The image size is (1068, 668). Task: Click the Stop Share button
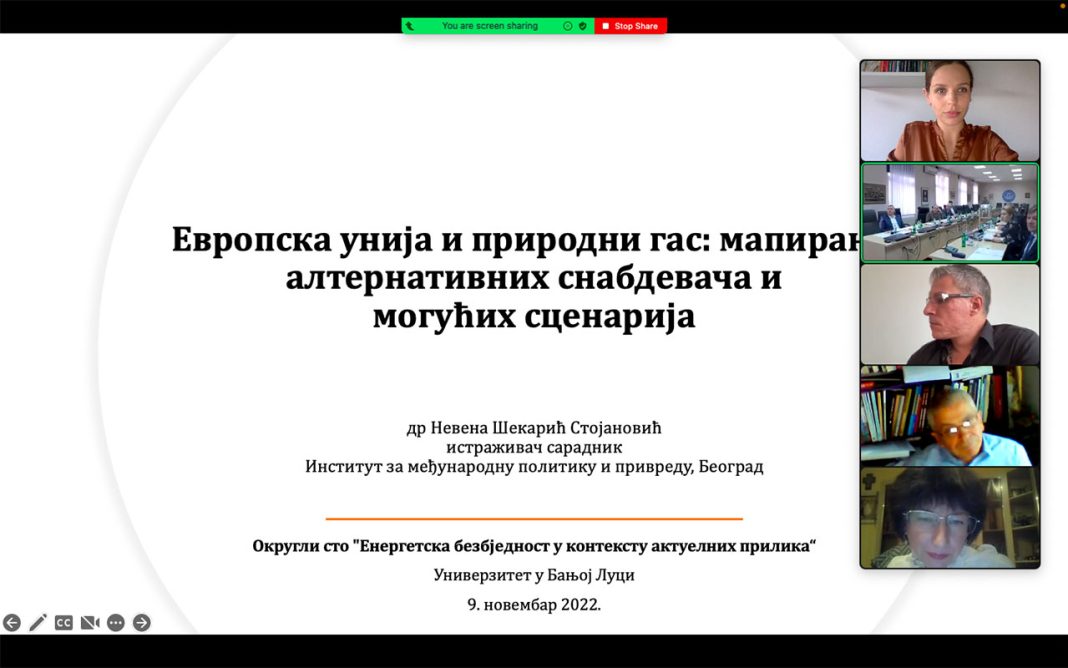pyautogui.click(x=631, y=26)
